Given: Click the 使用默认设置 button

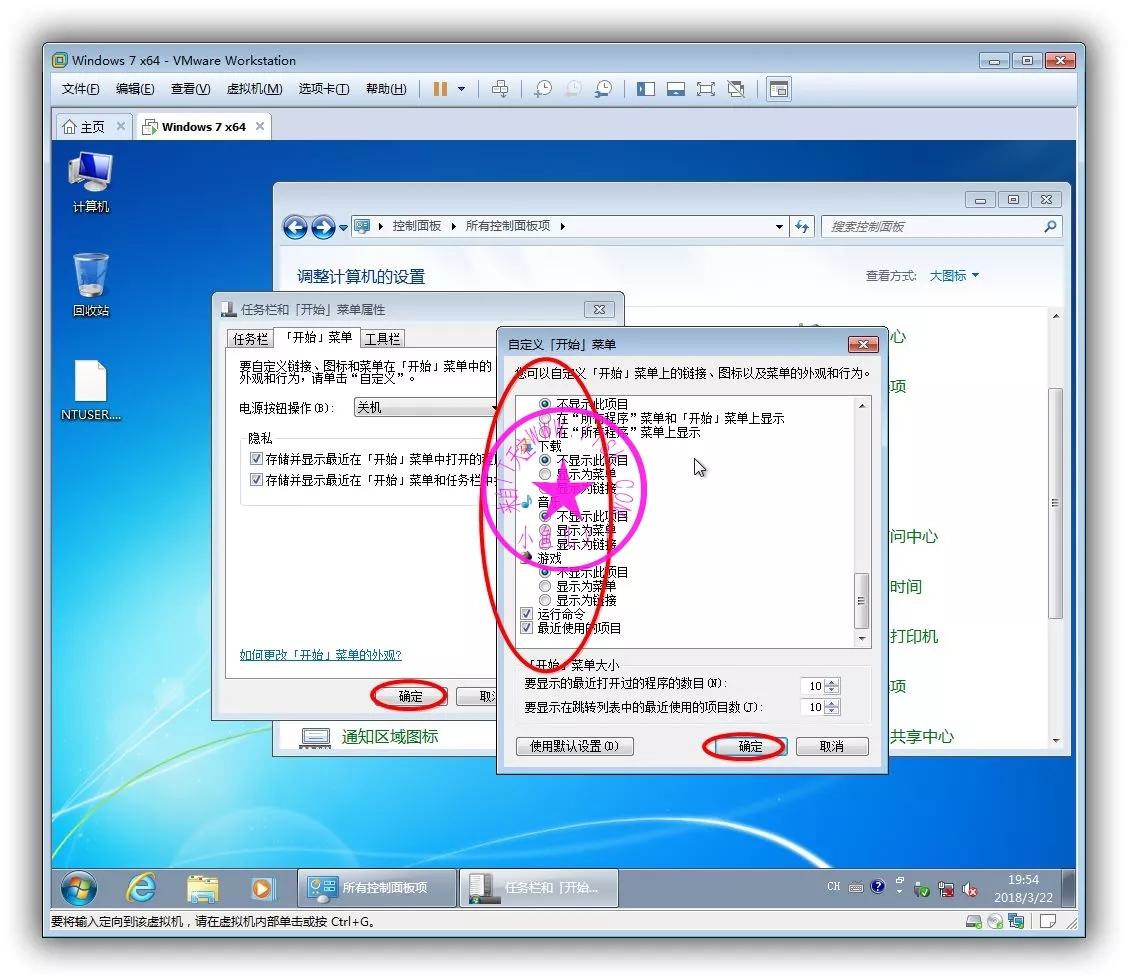Looking at the screenshot, I should click(574, 746).
